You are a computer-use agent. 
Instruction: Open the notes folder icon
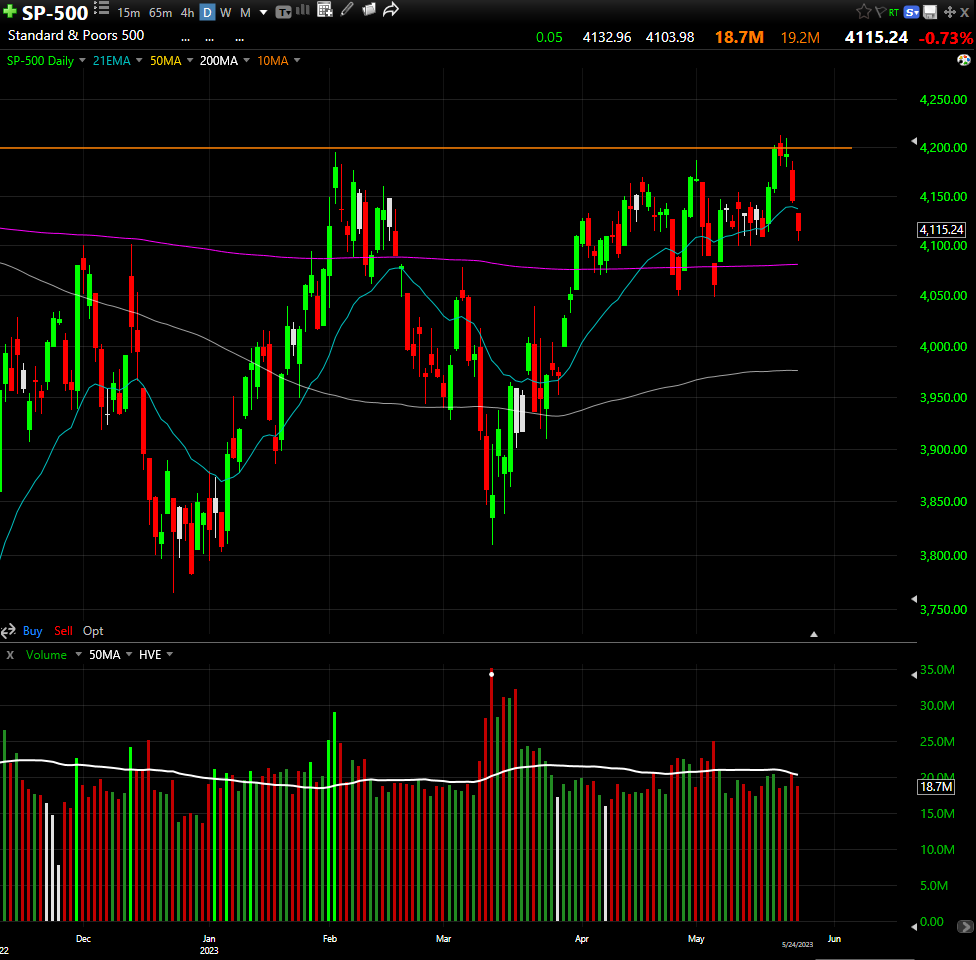click(x=369, y=9)
